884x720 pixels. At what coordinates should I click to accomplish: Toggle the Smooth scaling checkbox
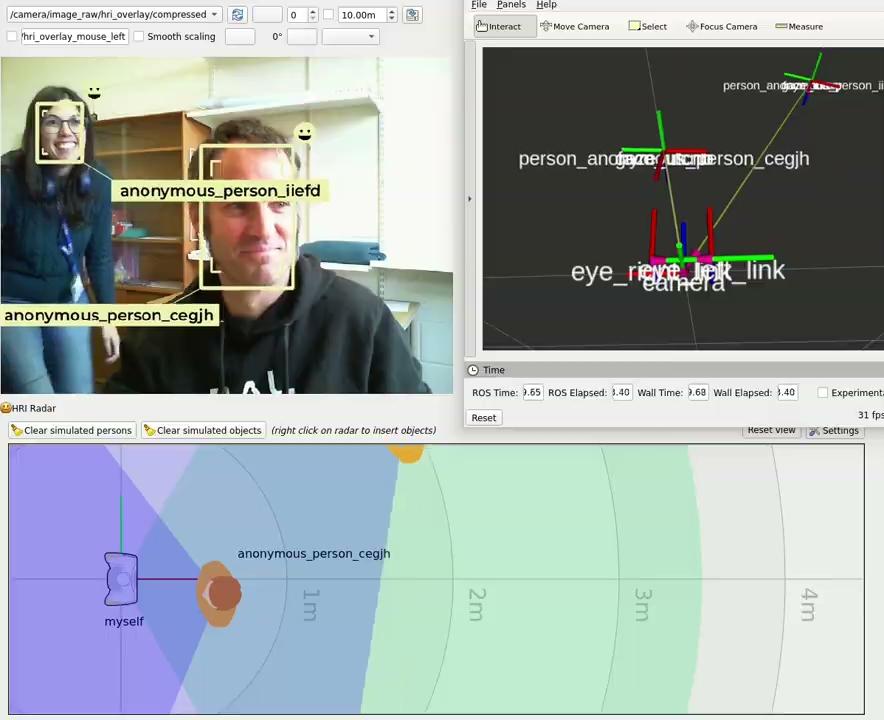point(139,37)
